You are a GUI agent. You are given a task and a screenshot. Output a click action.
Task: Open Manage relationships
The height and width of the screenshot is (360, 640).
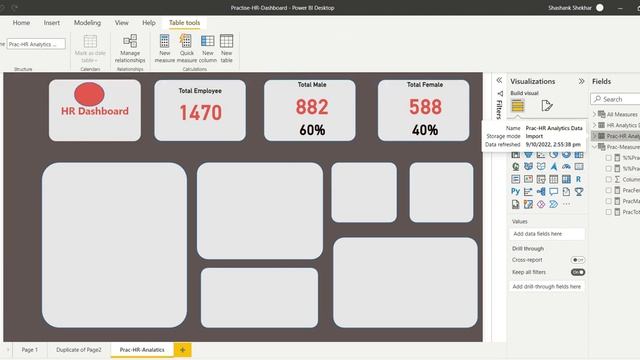130,48
